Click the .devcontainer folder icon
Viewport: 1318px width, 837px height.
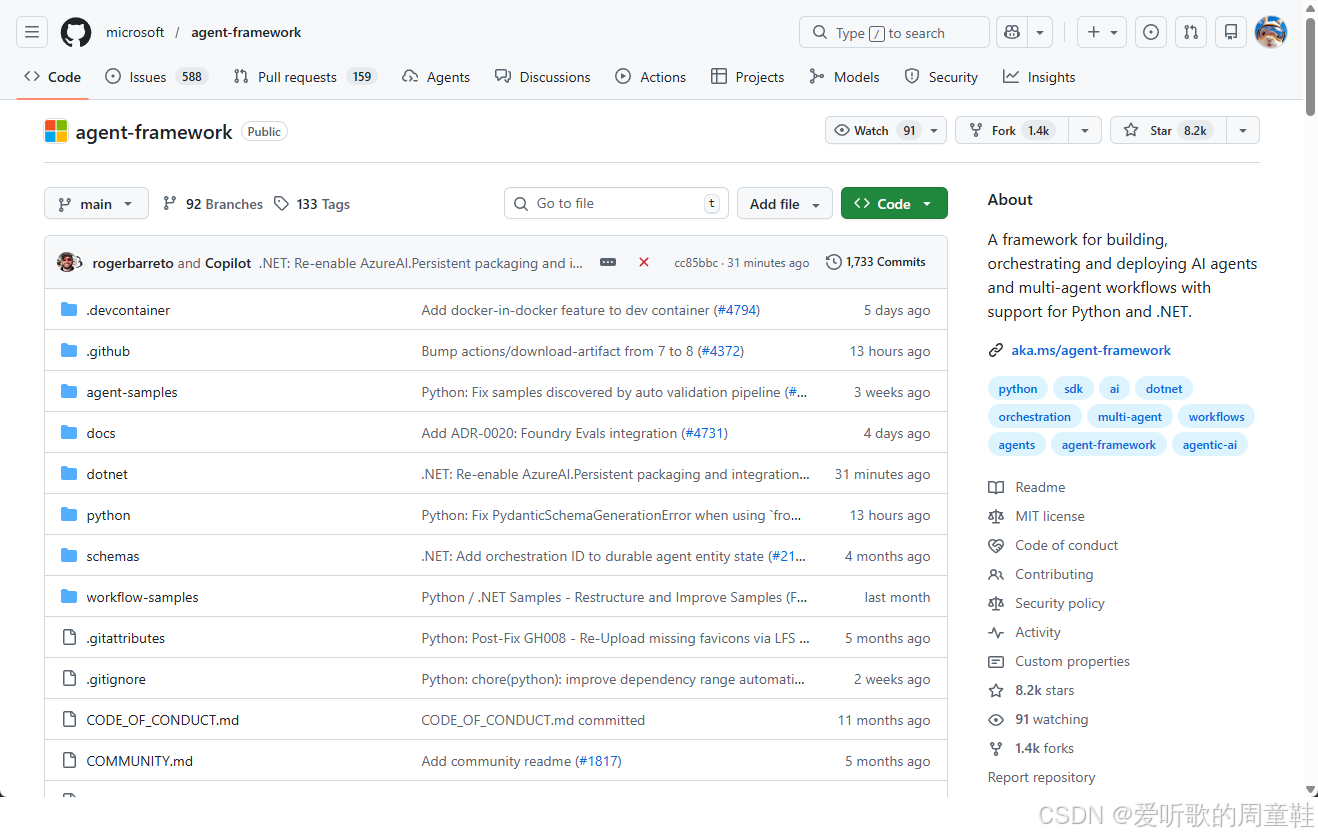(69, 310)
